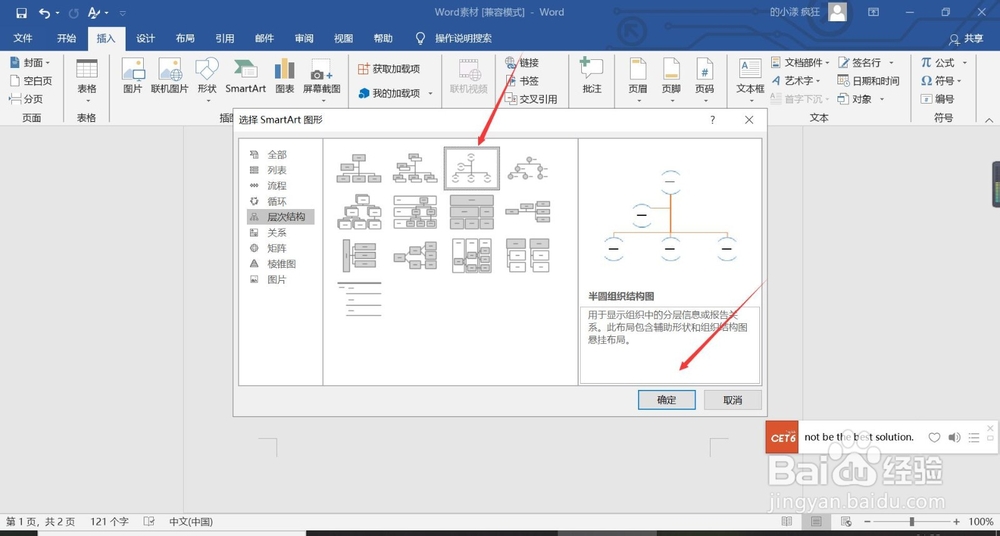Image resolution: width=1000 pixels, height=536 pixels.
Task: Open the Shapes (形状) gallery
Action: [x=207, y=80]
